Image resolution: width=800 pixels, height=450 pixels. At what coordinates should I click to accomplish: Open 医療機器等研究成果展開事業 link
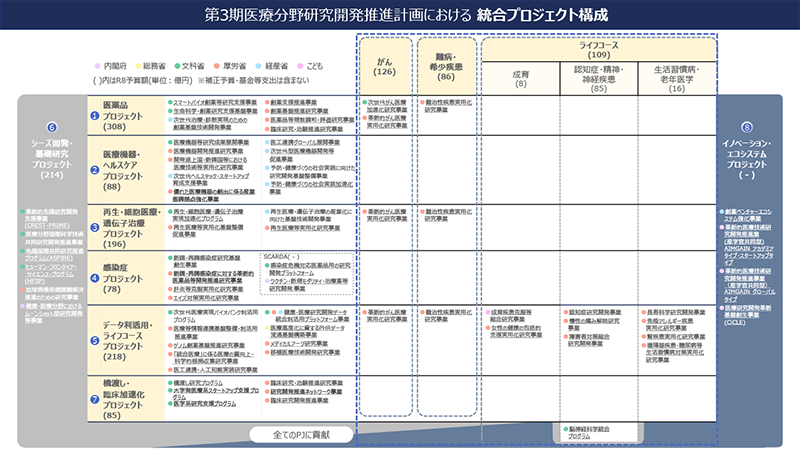tap(211, 142)
